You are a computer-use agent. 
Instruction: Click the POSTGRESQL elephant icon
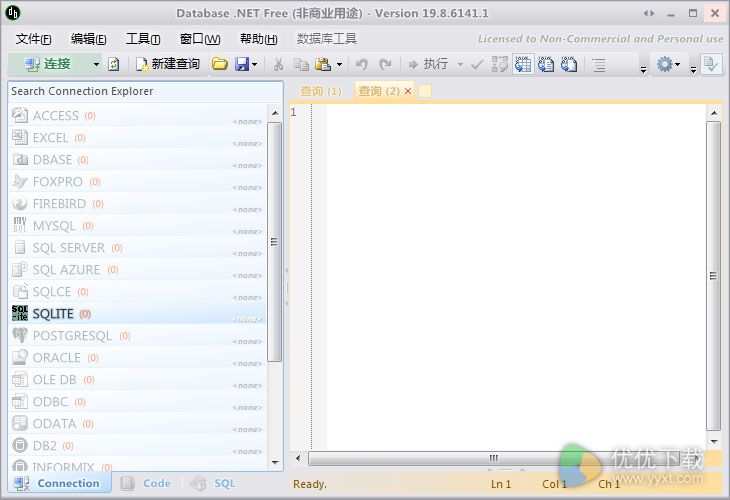pos(20,335)
